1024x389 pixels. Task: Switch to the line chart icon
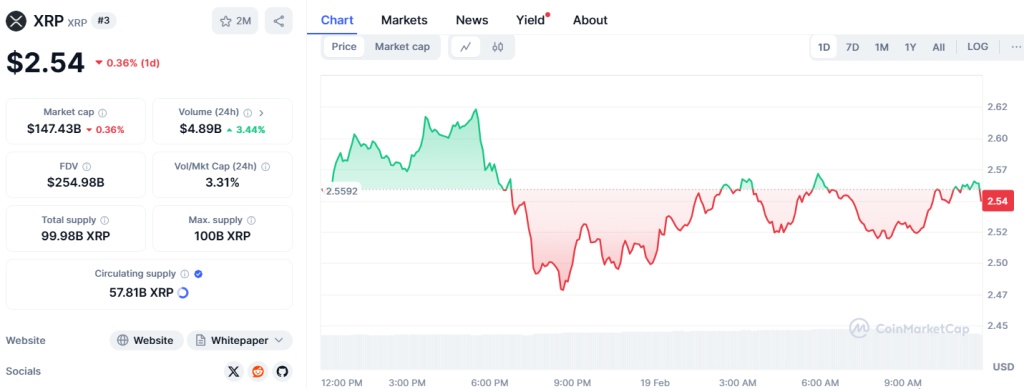[466, 47]
